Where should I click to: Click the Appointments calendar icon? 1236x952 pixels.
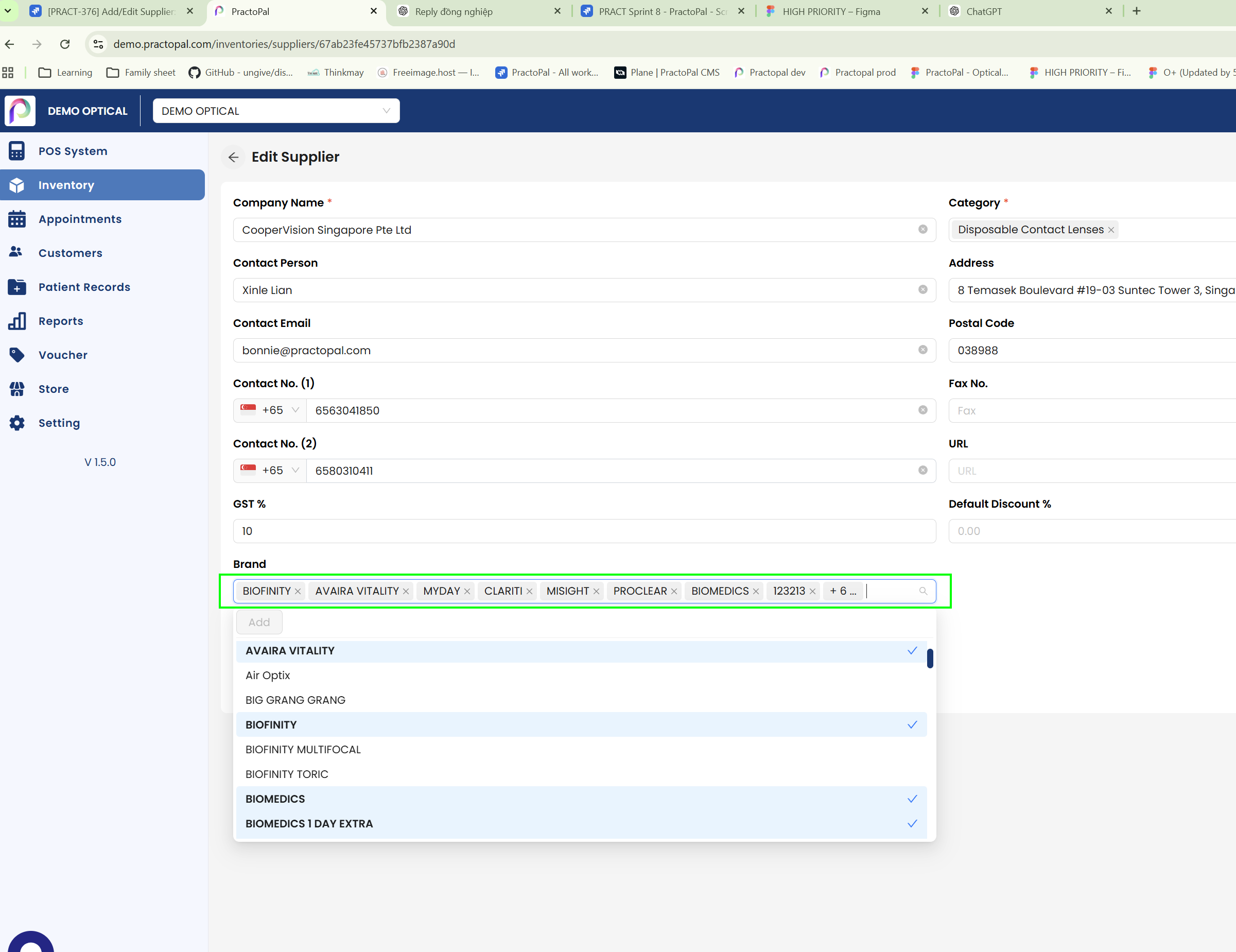[17, 219]
